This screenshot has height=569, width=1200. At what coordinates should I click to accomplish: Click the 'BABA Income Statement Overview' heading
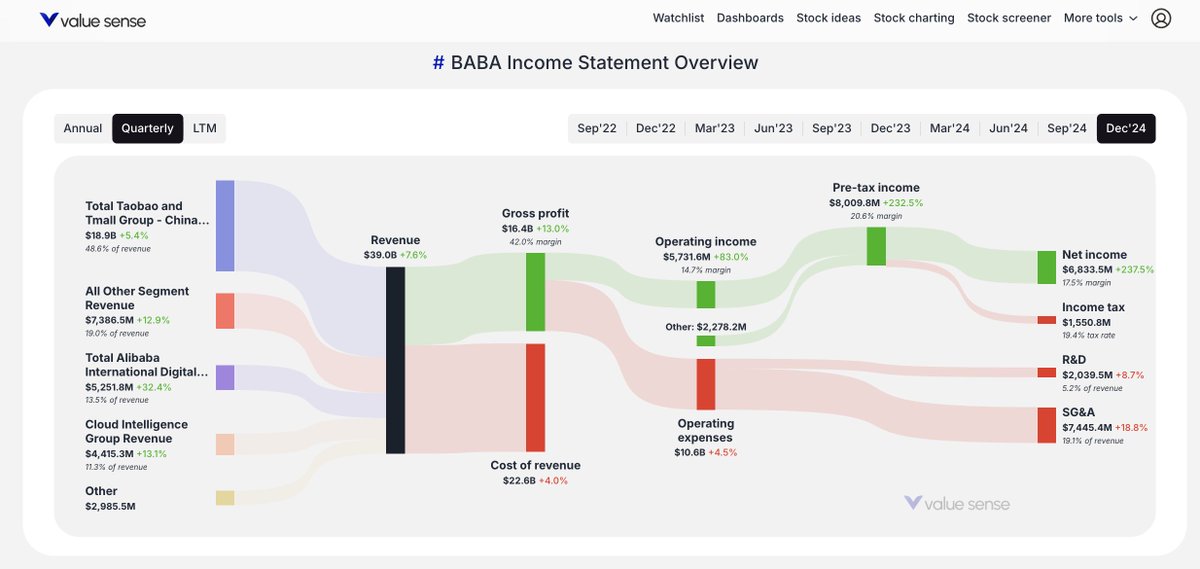pyautogui.click(x=604, y=62)
